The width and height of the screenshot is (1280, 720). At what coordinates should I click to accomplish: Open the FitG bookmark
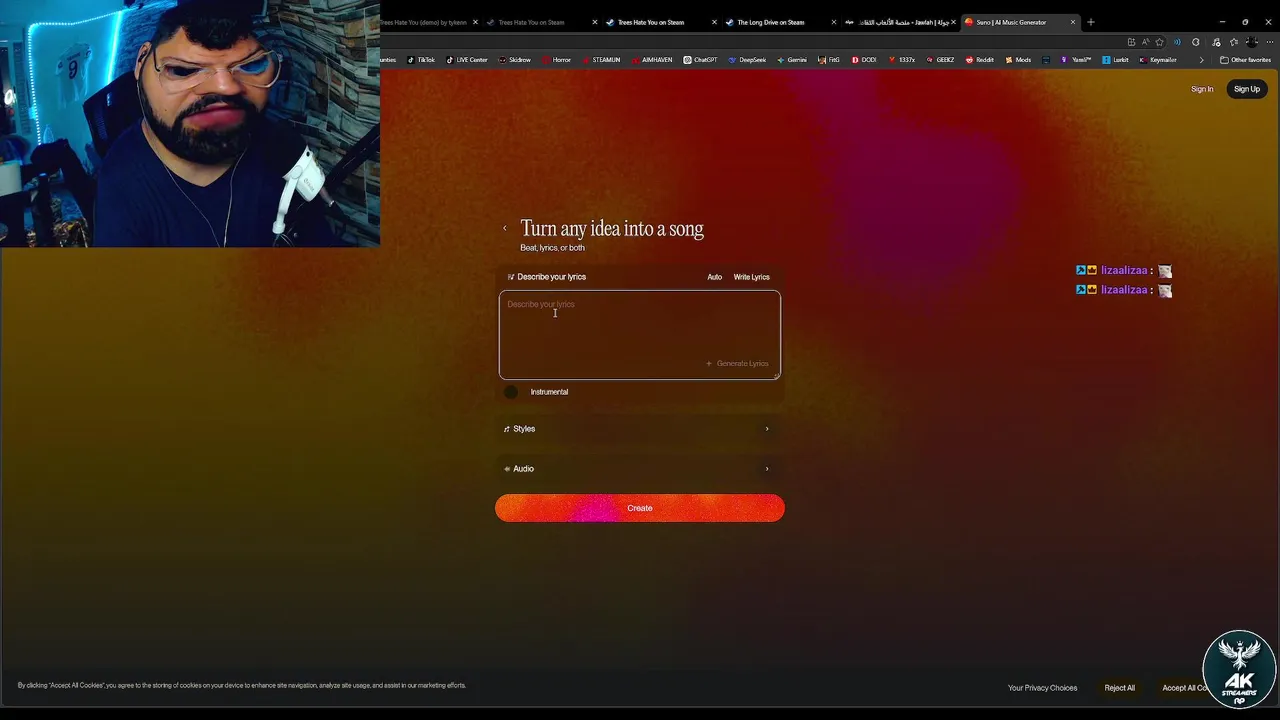(x=829, y=60)
